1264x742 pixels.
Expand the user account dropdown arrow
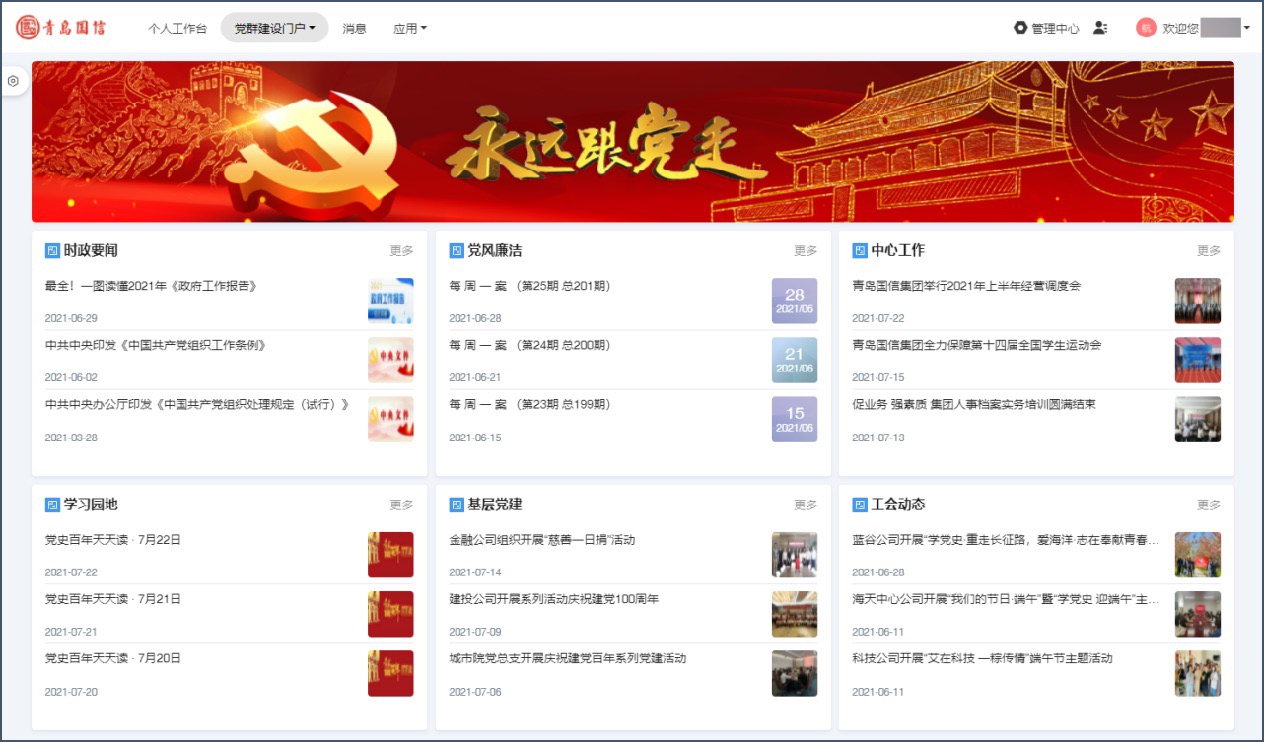point(1247,28)
